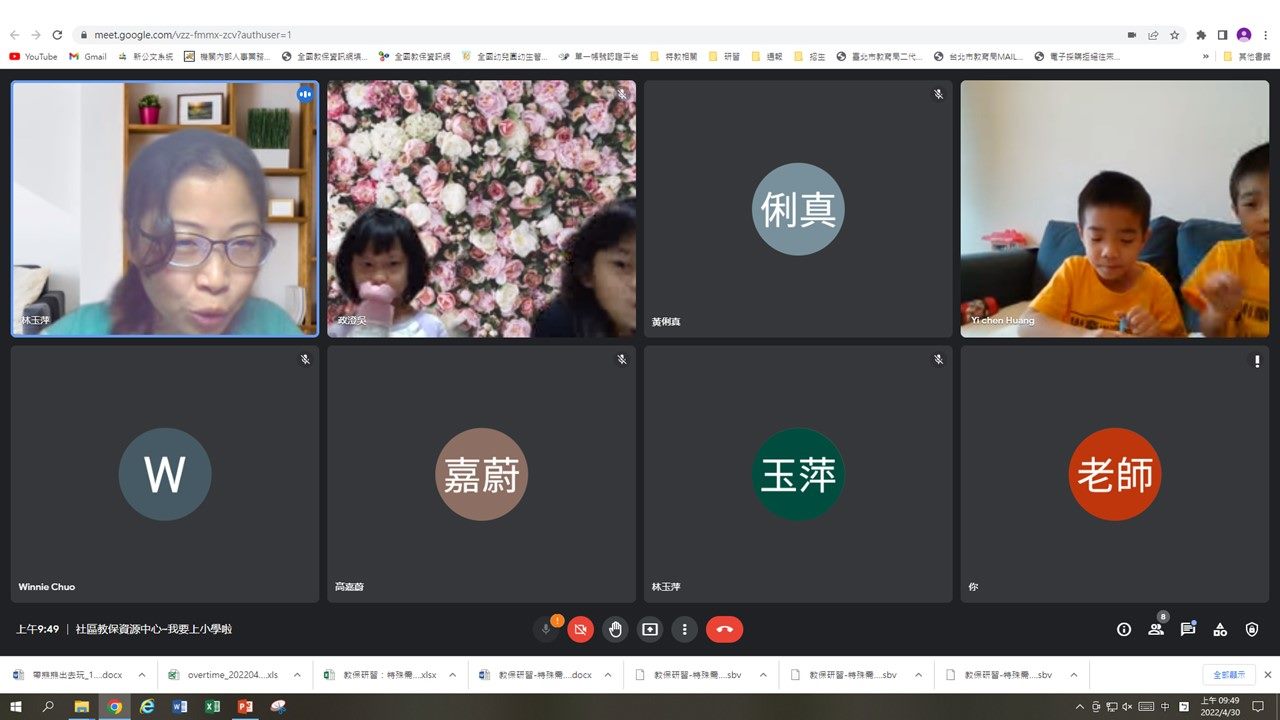Click the Show all downloads button
This screenshot has height=720, width=1280.
[x=1228, y=675]
